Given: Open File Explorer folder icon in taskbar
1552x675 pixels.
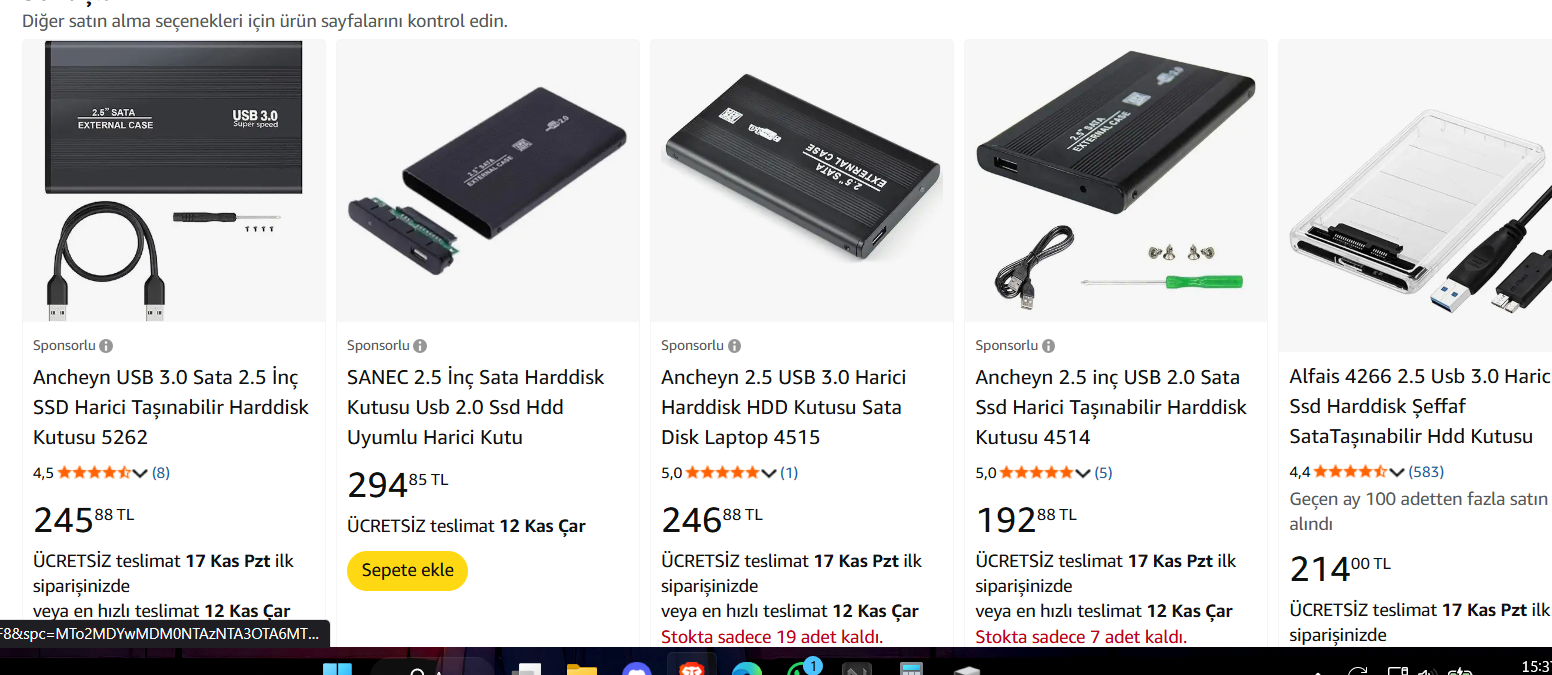Looking at the screenshot, I should pyautogui.click(x=581, y=668).
